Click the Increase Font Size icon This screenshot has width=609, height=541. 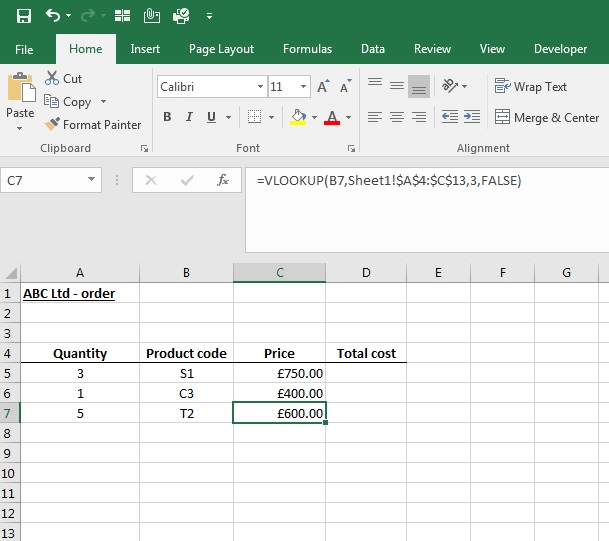tap(323, 86)
